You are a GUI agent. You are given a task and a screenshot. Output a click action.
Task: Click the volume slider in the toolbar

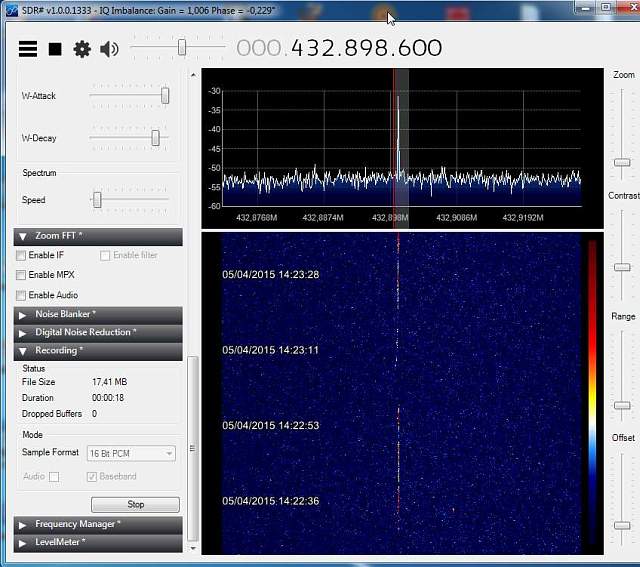tap(182, 47)
